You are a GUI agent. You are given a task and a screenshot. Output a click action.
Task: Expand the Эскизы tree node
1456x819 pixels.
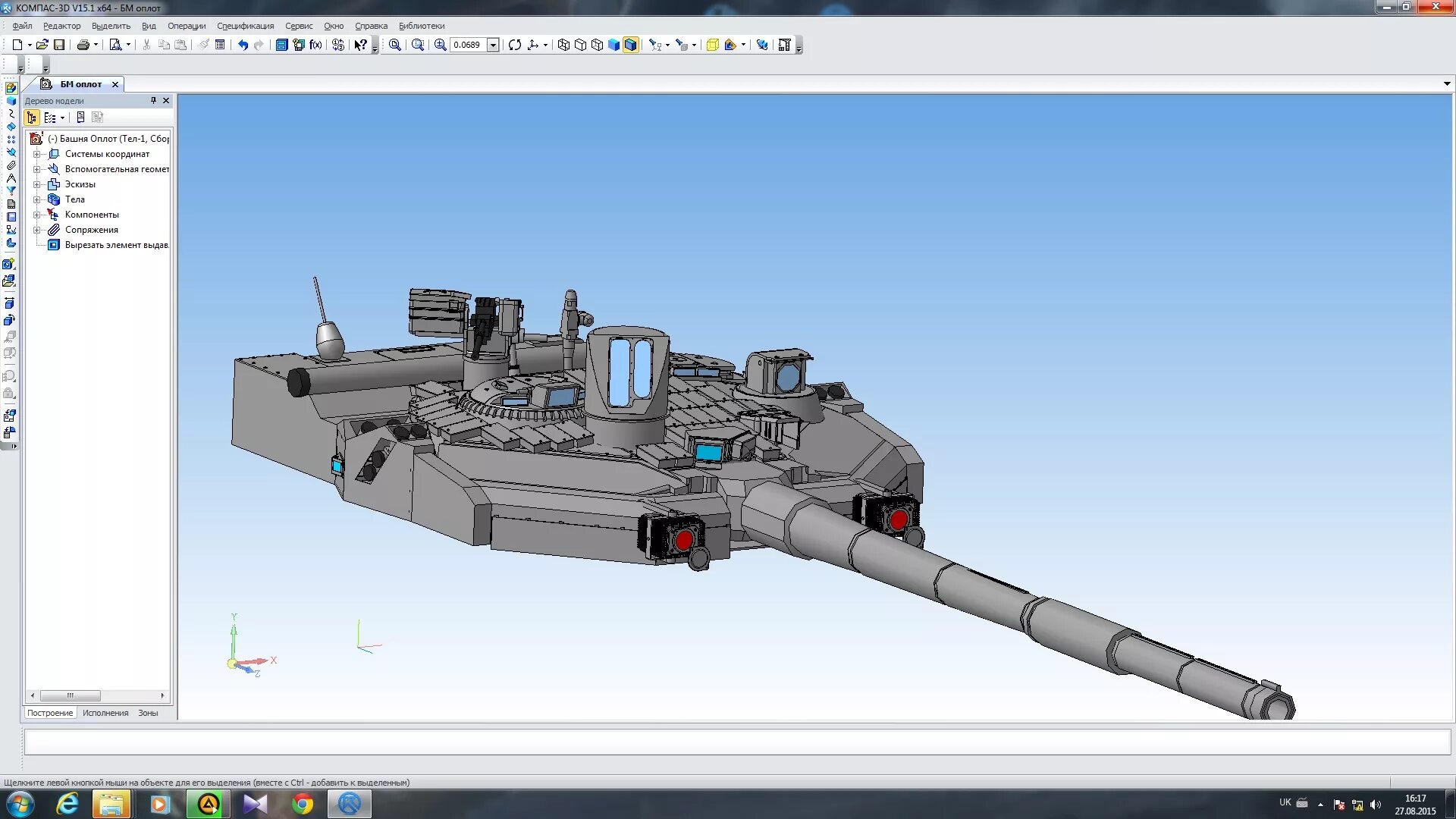pyautogui.click(x=36, y=184)
